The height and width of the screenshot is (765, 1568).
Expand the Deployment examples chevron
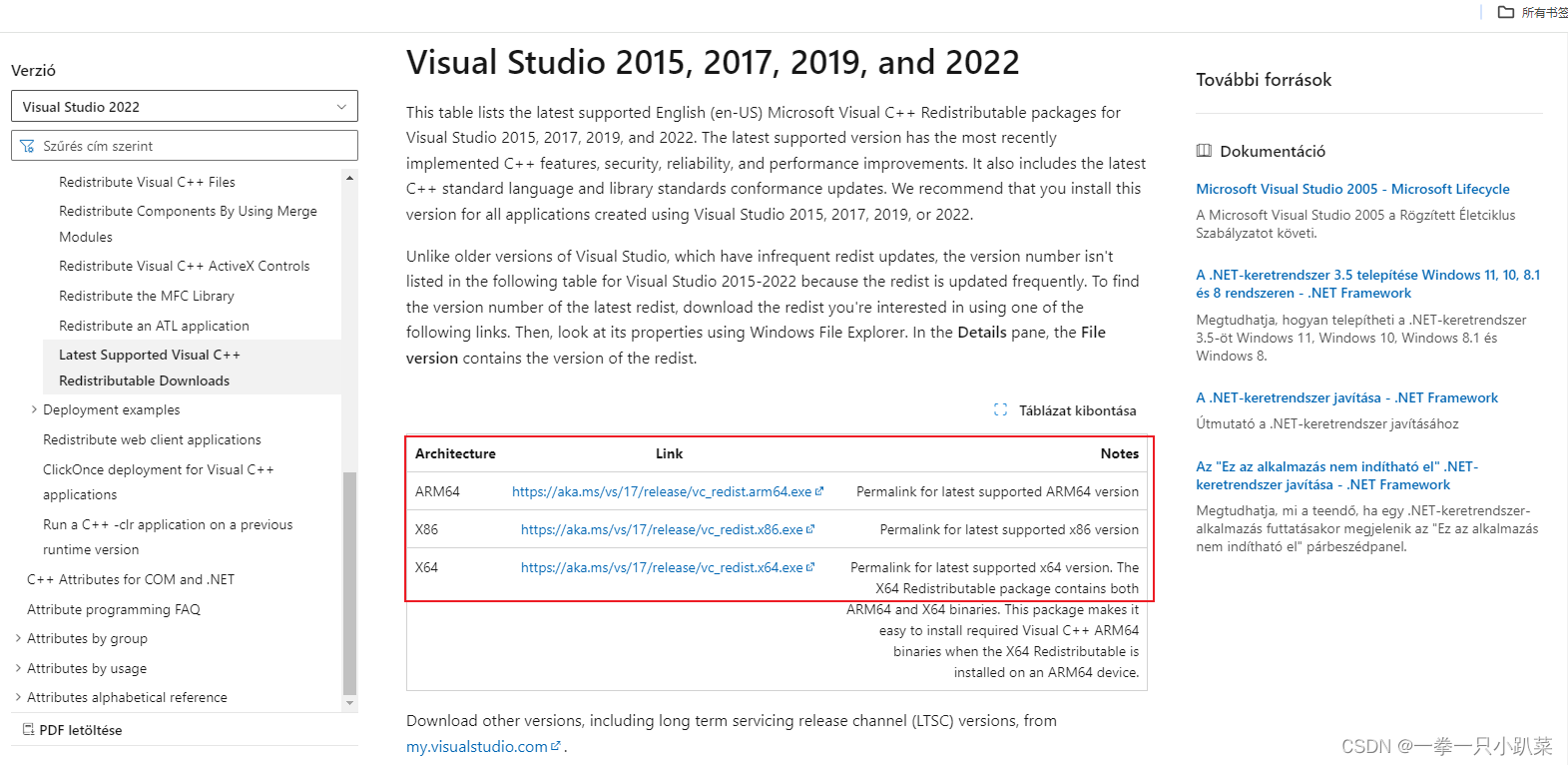[34, 409]
